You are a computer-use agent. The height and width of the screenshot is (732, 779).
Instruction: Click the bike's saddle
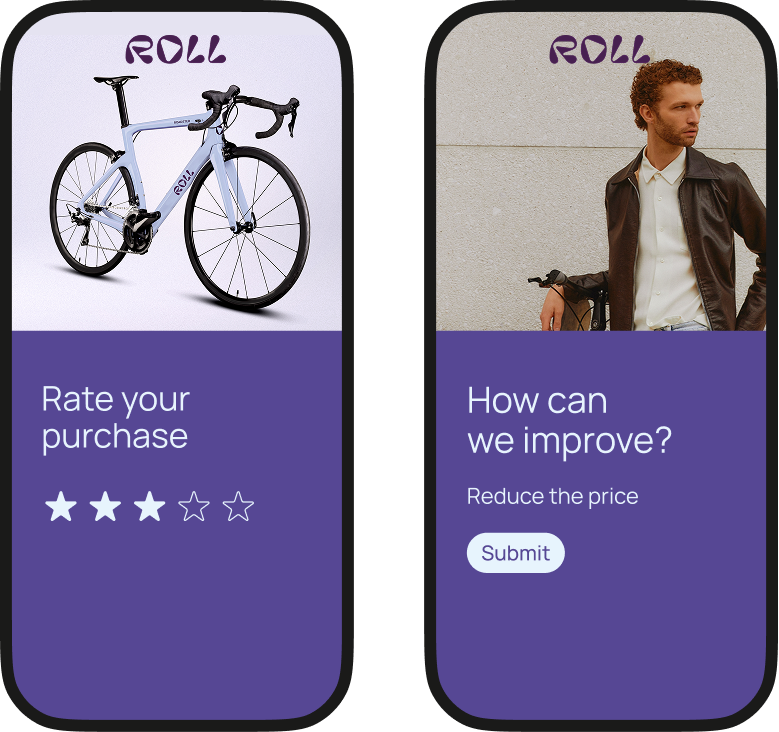116,80
